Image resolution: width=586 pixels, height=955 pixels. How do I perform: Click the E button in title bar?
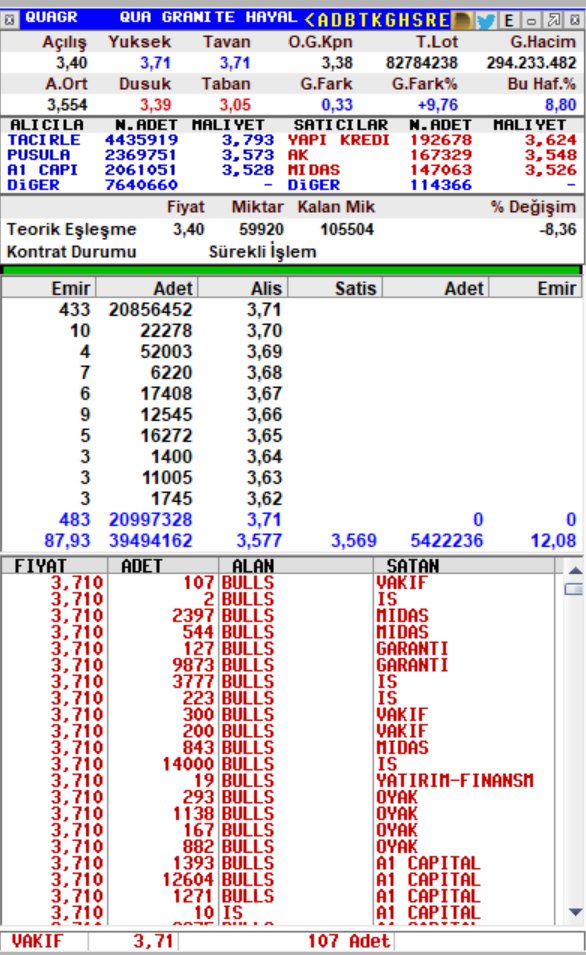pos(509,21)
